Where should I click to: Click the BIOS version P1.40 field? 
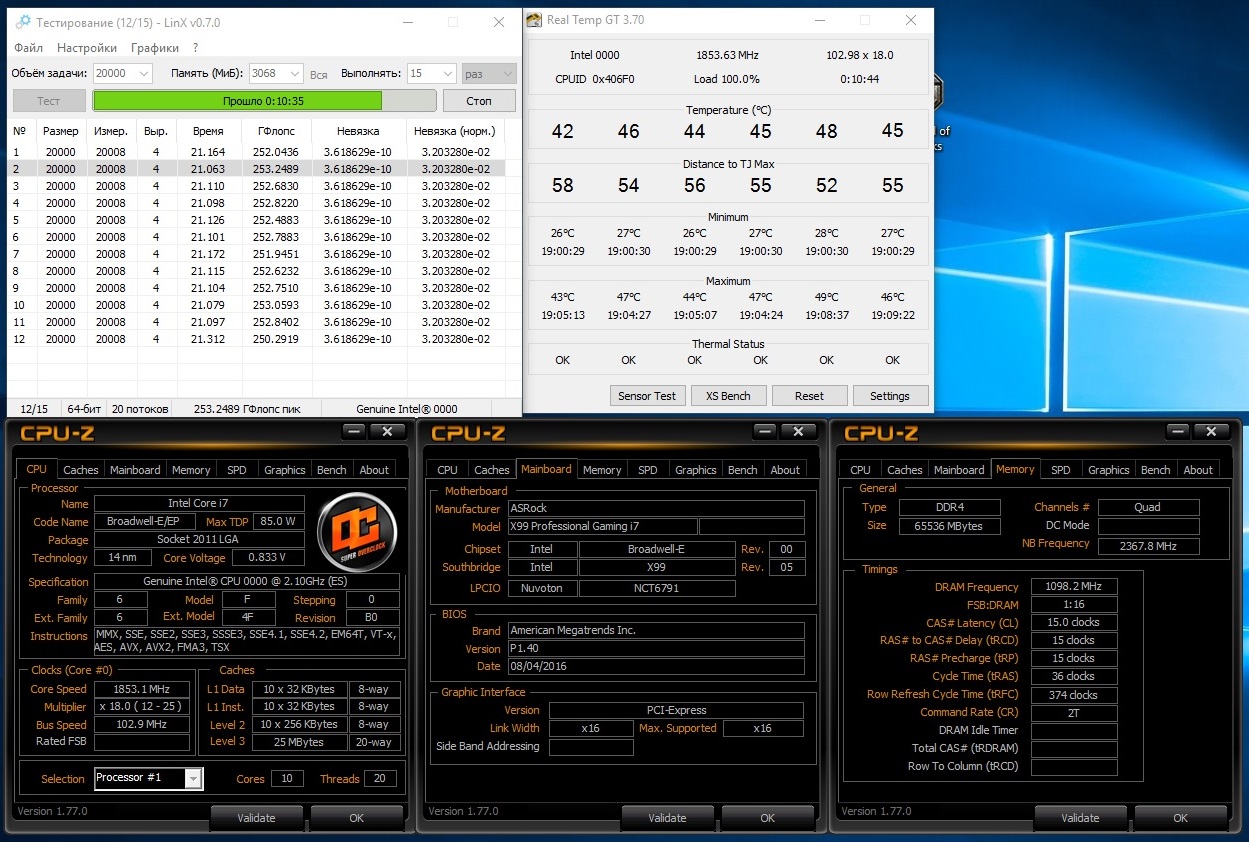point(656,648)
